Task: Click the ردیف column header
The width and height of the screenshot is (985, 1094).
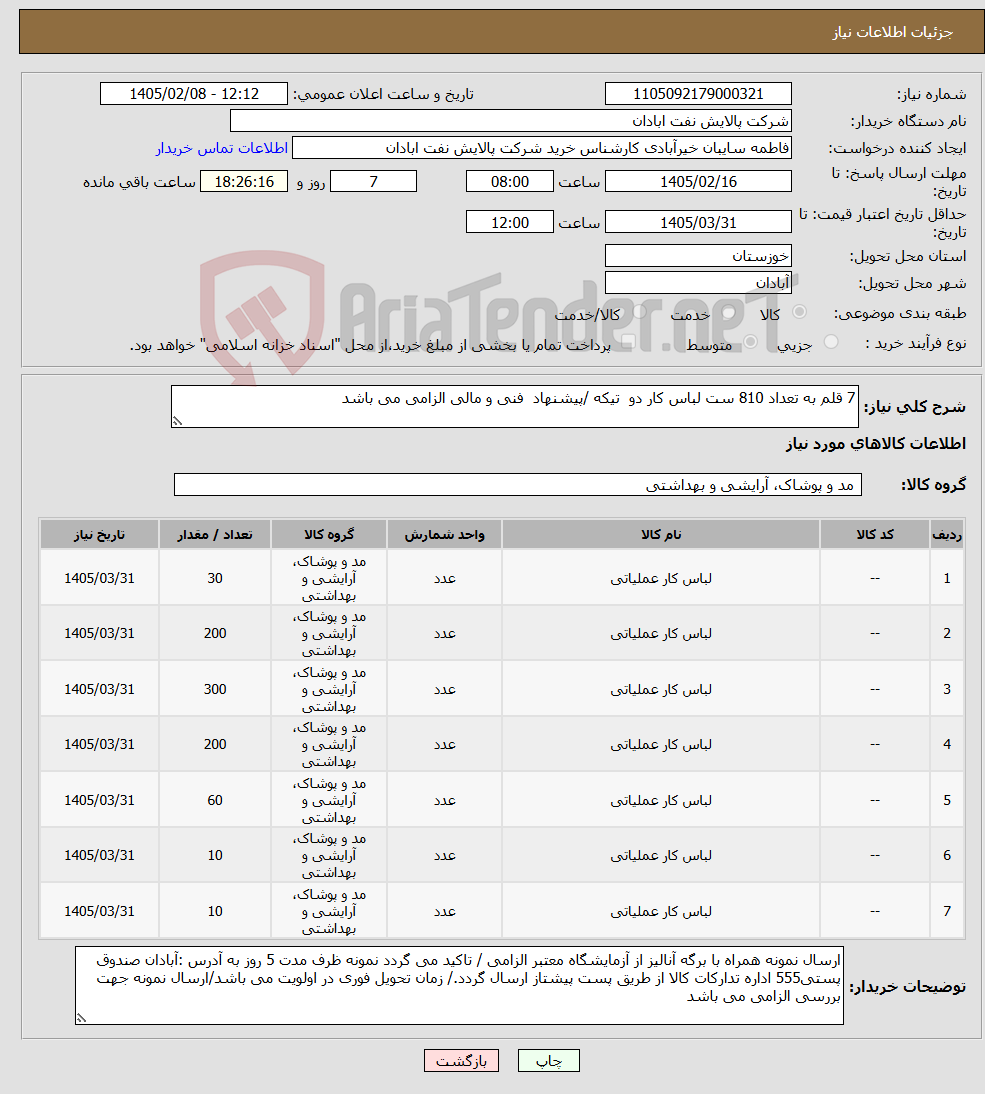Action: coord(947,534)
